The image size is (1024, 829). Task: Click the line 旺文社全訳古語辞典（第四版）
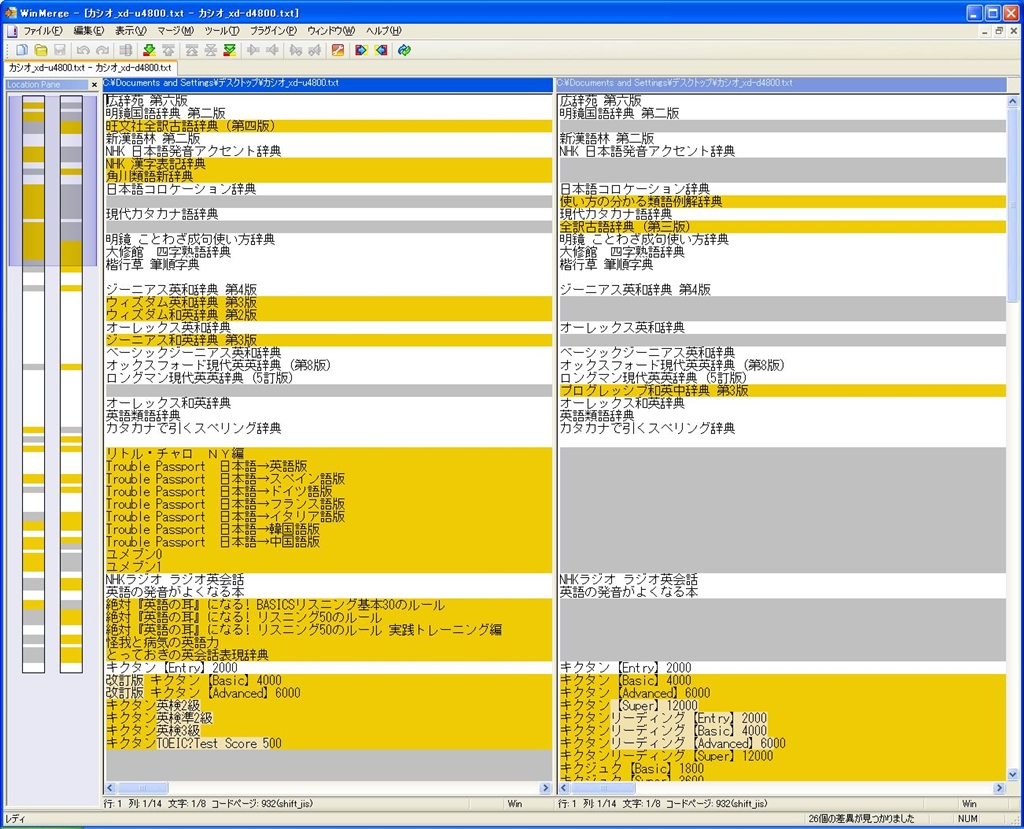pyautogui.click(x=328, y=126)
